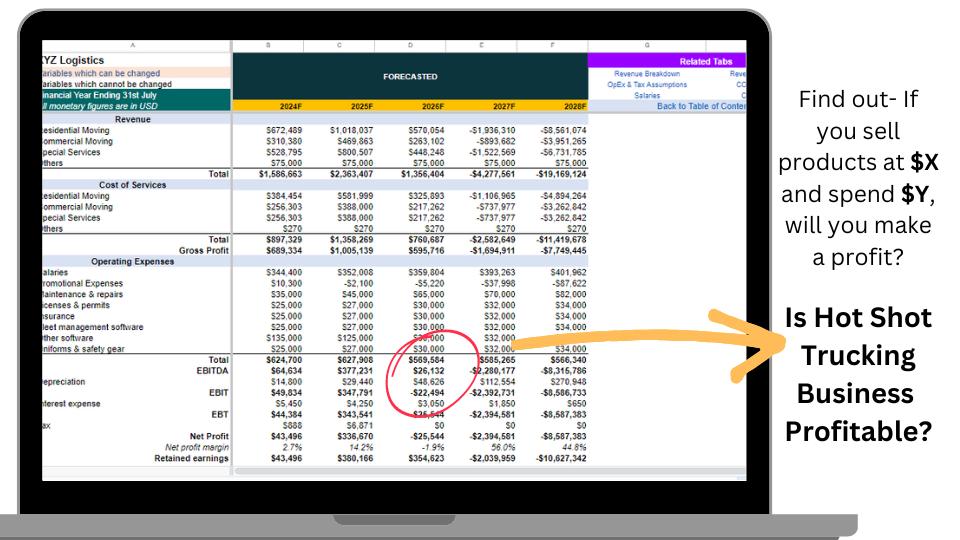Screen dimensions: 960x540
Task: Click Maintenance & repairs value $45,000
Action: (357, 294)
